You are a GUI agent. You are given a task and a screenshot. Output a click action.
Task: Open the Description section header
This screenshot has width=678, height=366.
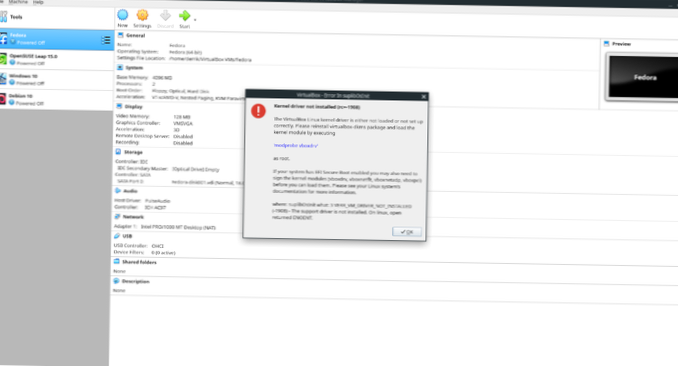pos(135,282)
